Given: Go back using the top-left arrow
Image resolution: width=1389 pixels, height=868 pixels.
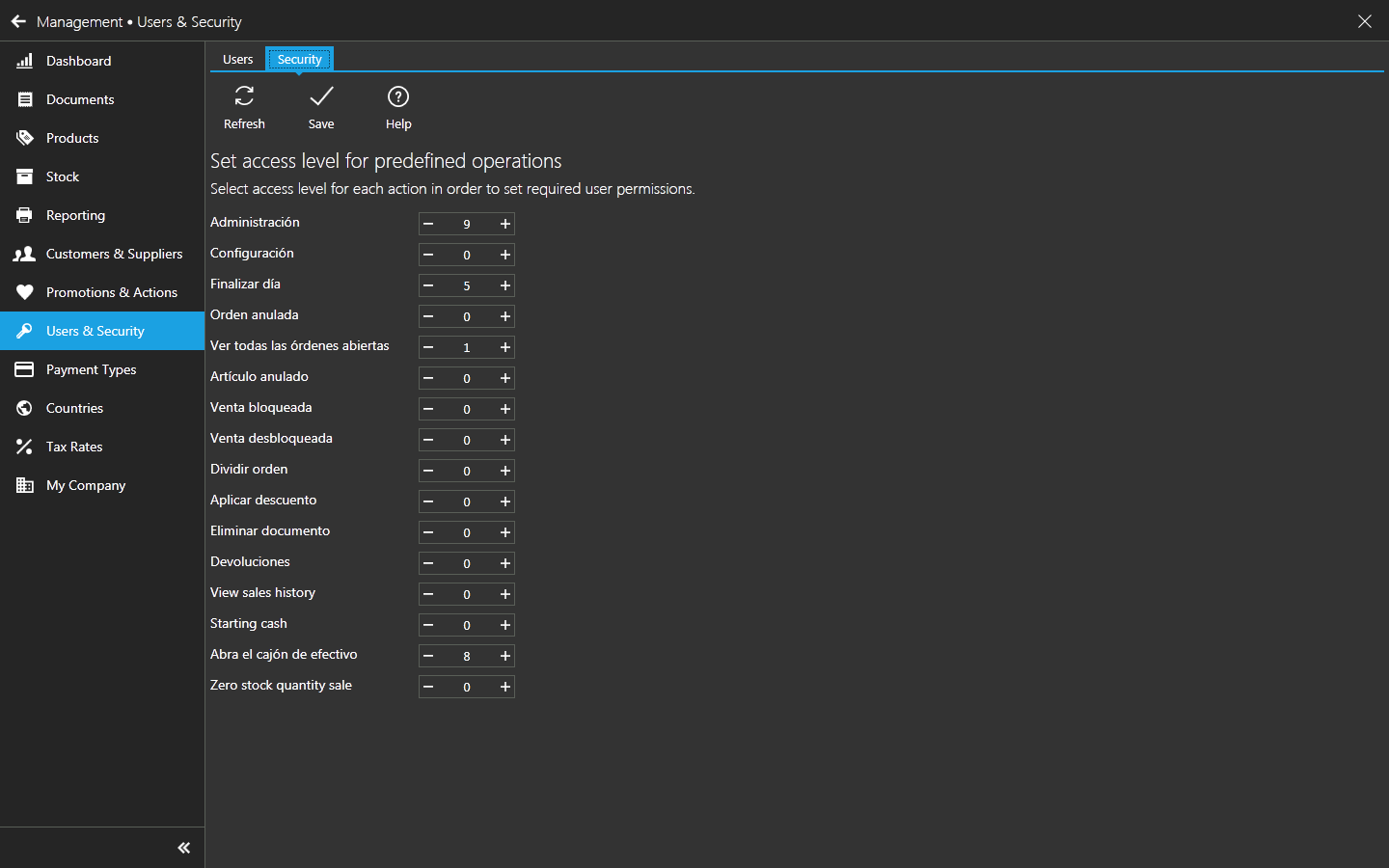Looking at the screenshot, I should pyautogui.click(x=18, y=21).
